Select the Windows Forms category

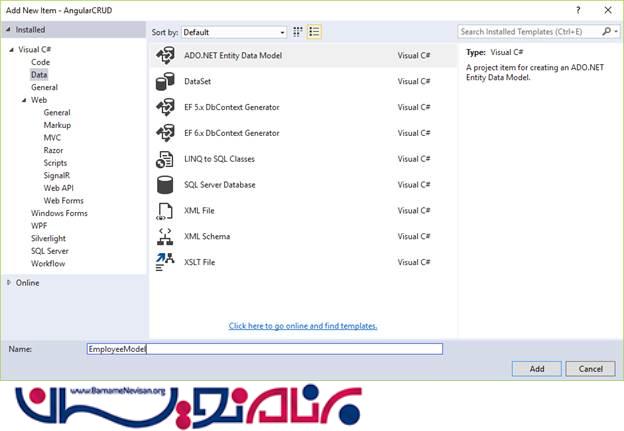pos(59,213)
